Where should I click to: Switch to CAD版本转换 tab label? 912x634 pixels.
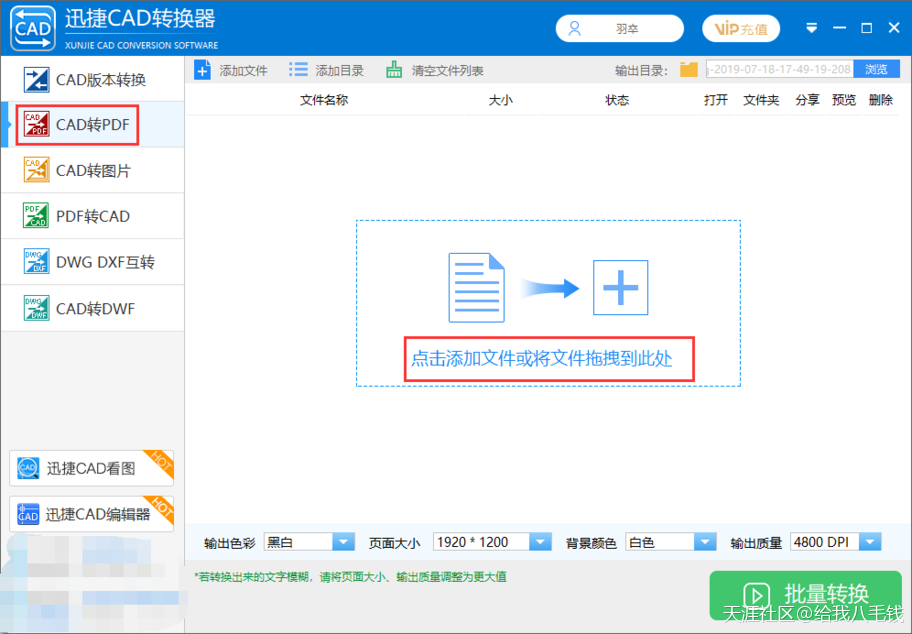(101, 80)
